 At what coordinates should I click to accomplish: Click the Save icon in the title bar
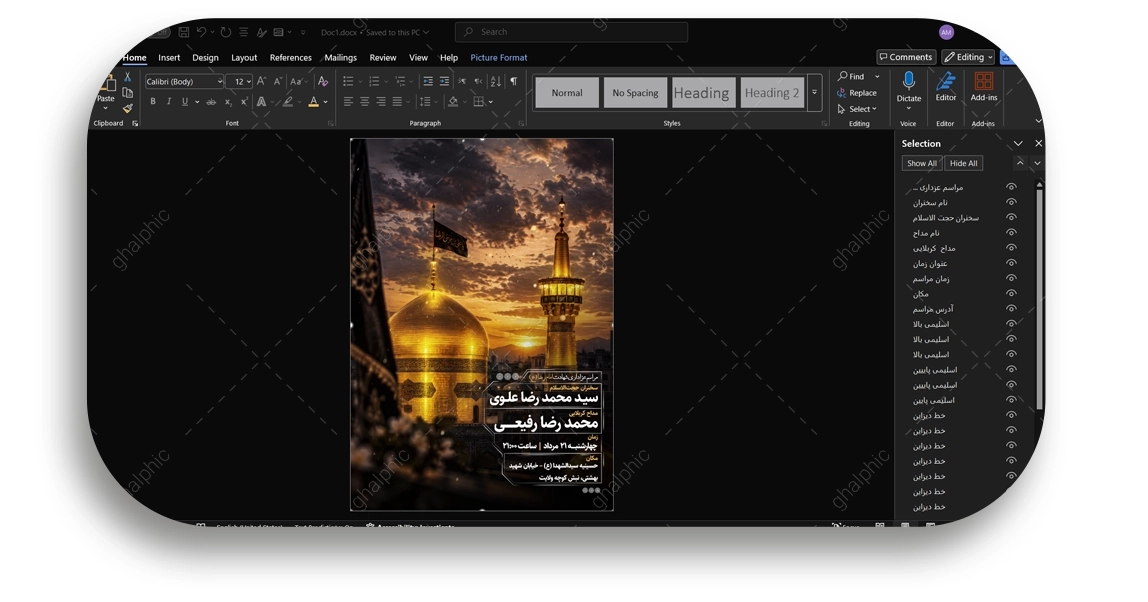tap(184, 32)
